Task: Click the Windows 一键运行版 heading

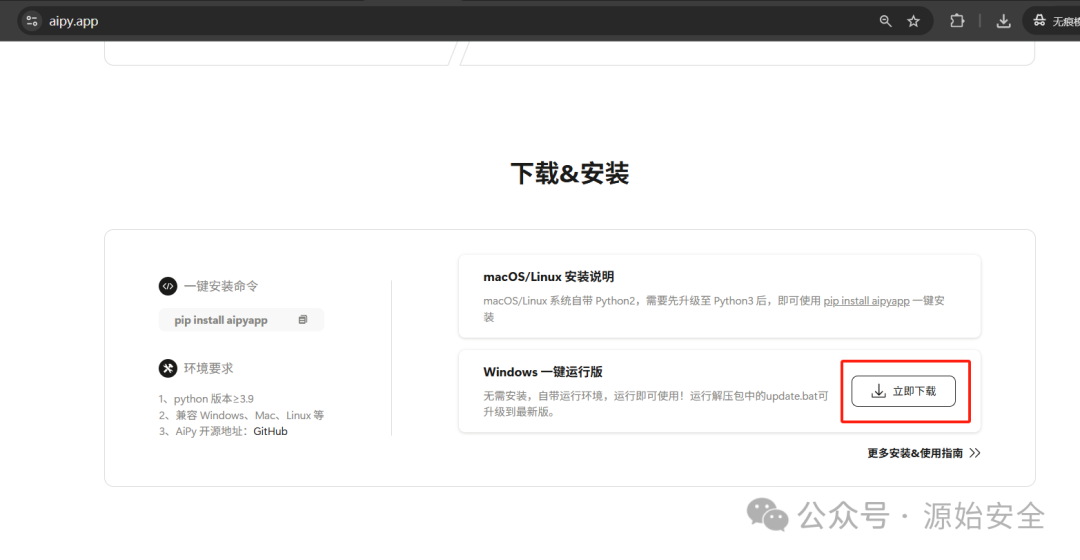Action: pyautogui.click(x=543, y=372)
